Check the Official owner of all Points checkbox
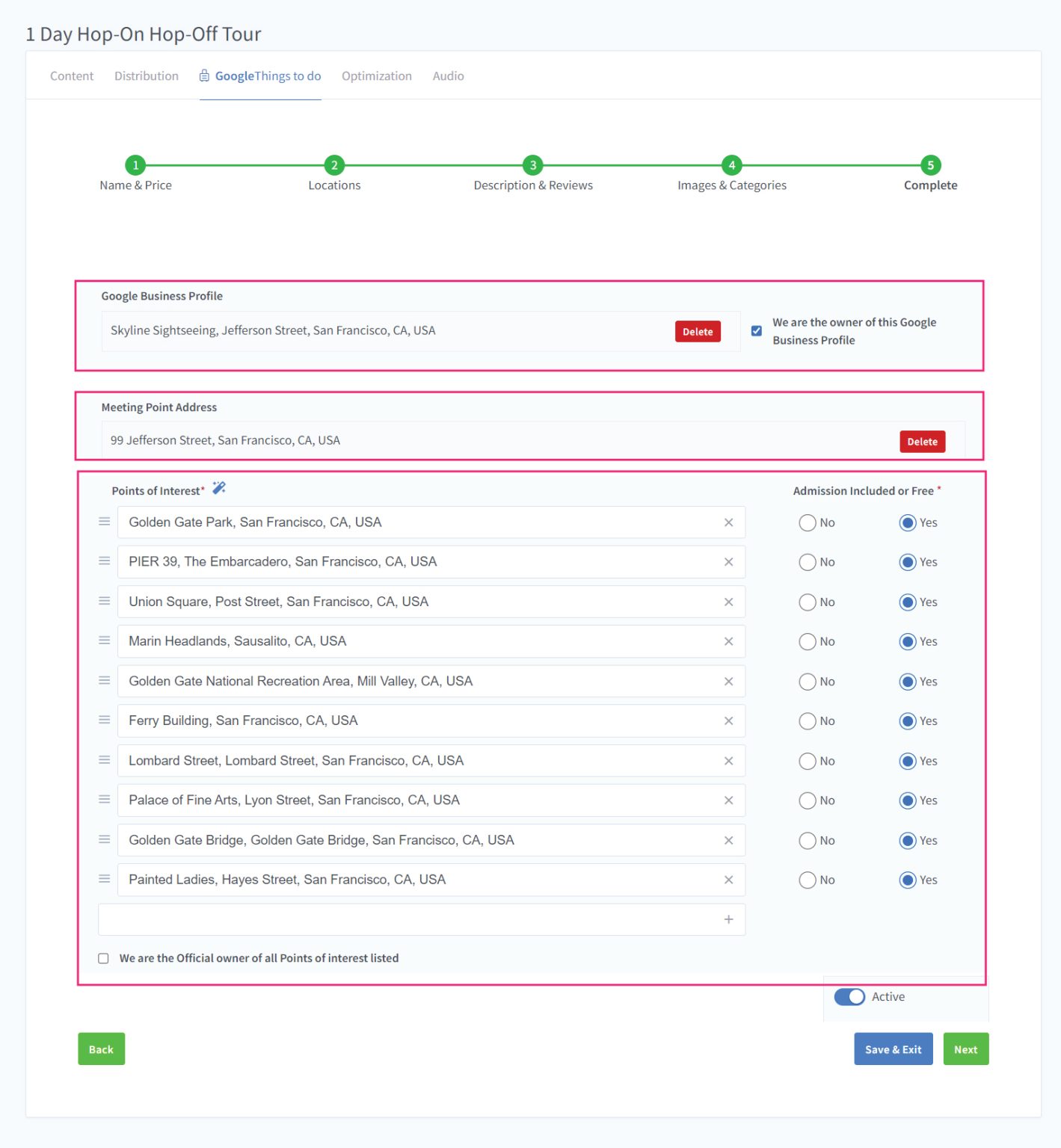Screen dimensions: 1061x1148 tap(104, 958)
